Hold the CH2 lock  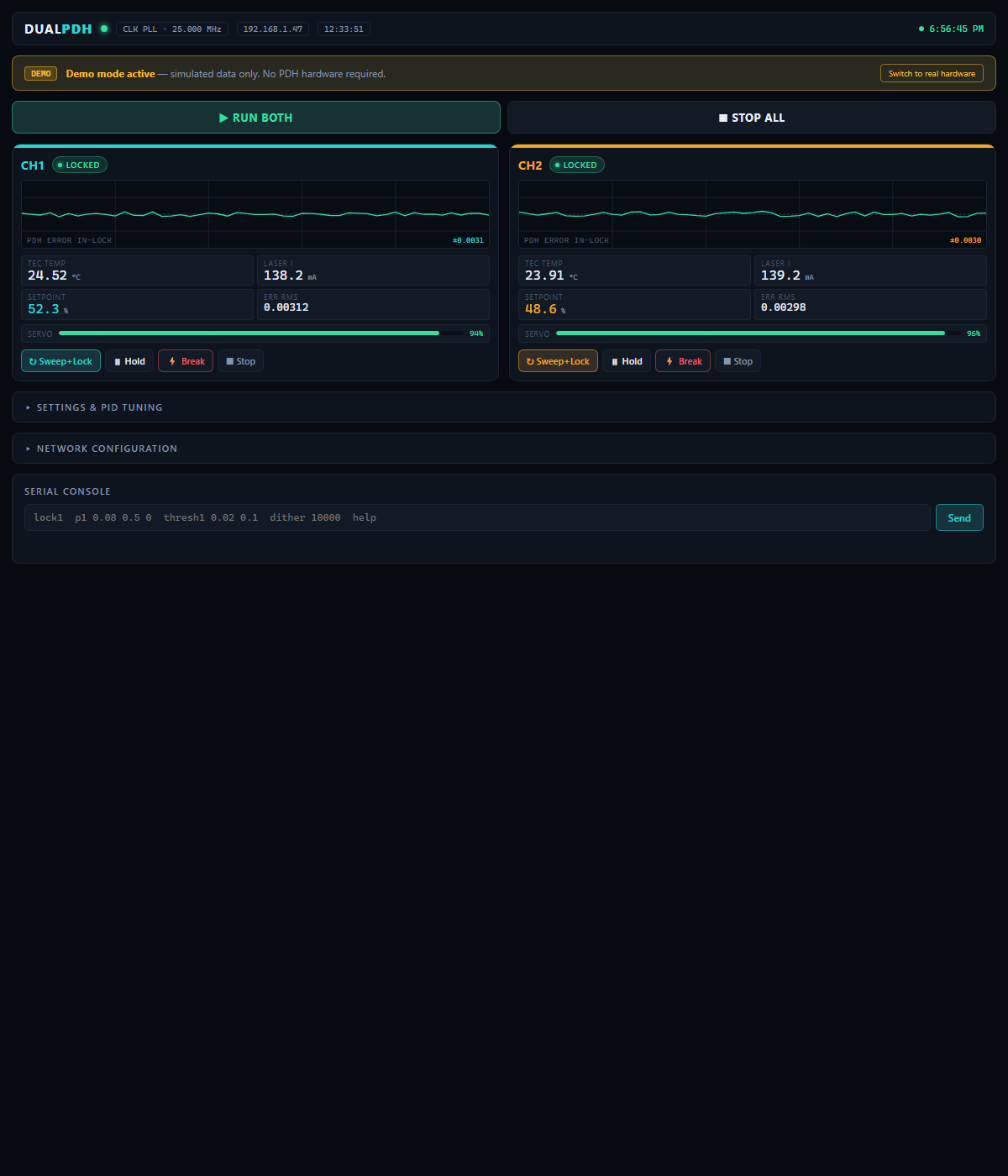click(x=627, y=361)
